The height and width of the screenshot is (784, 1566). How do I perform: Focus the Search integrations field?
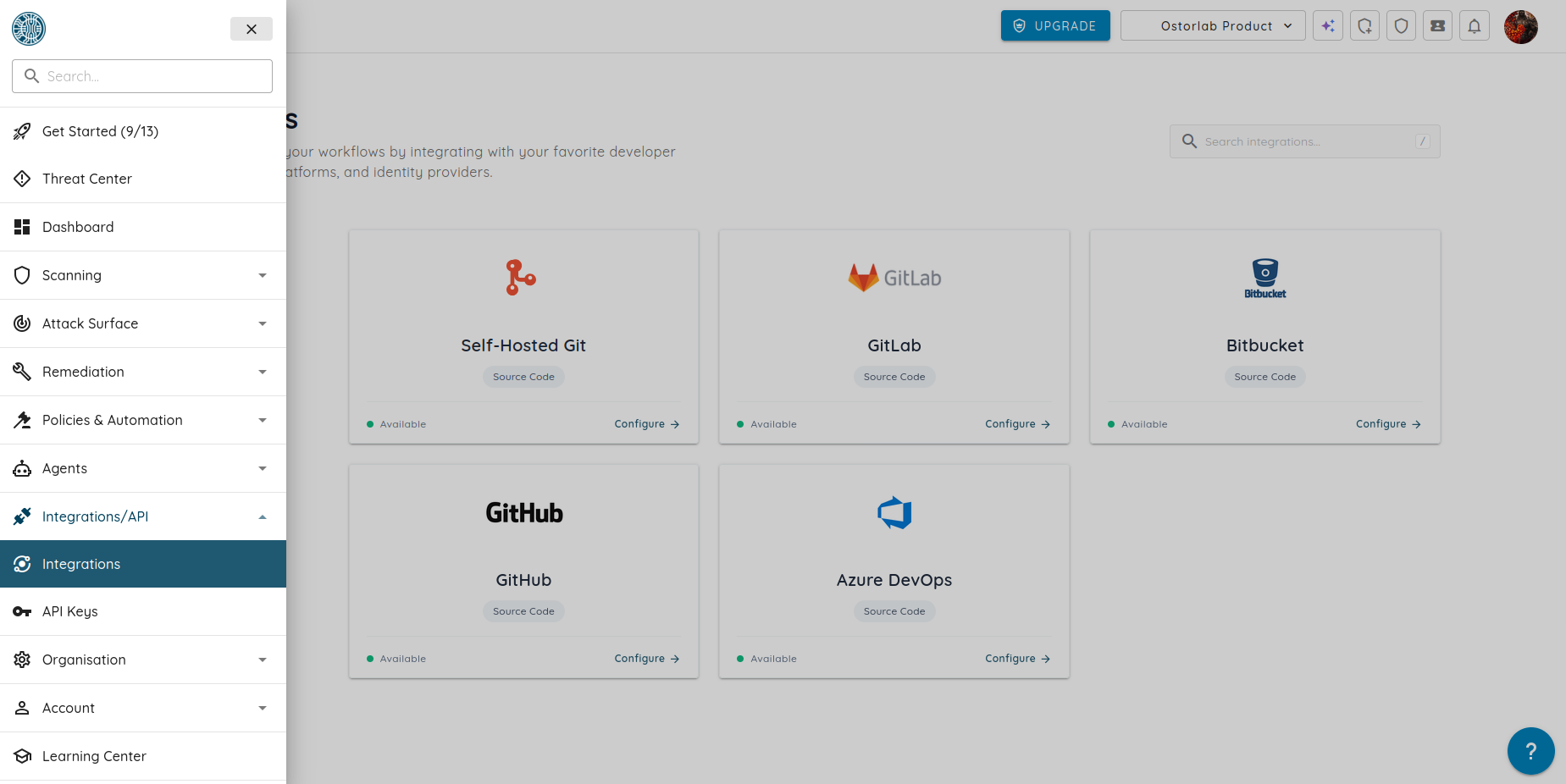[x=1304, y=141]
